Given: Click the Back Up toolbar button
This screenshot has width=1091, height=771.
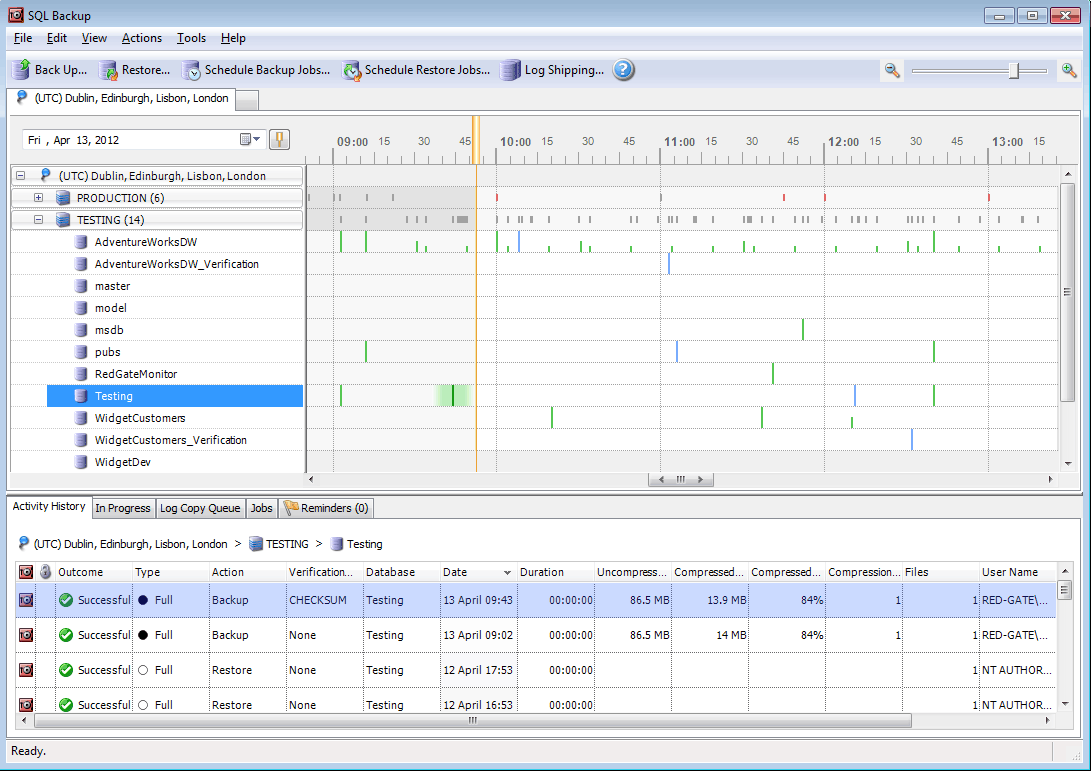Looking at the screenshot, I should pos(50,70).
